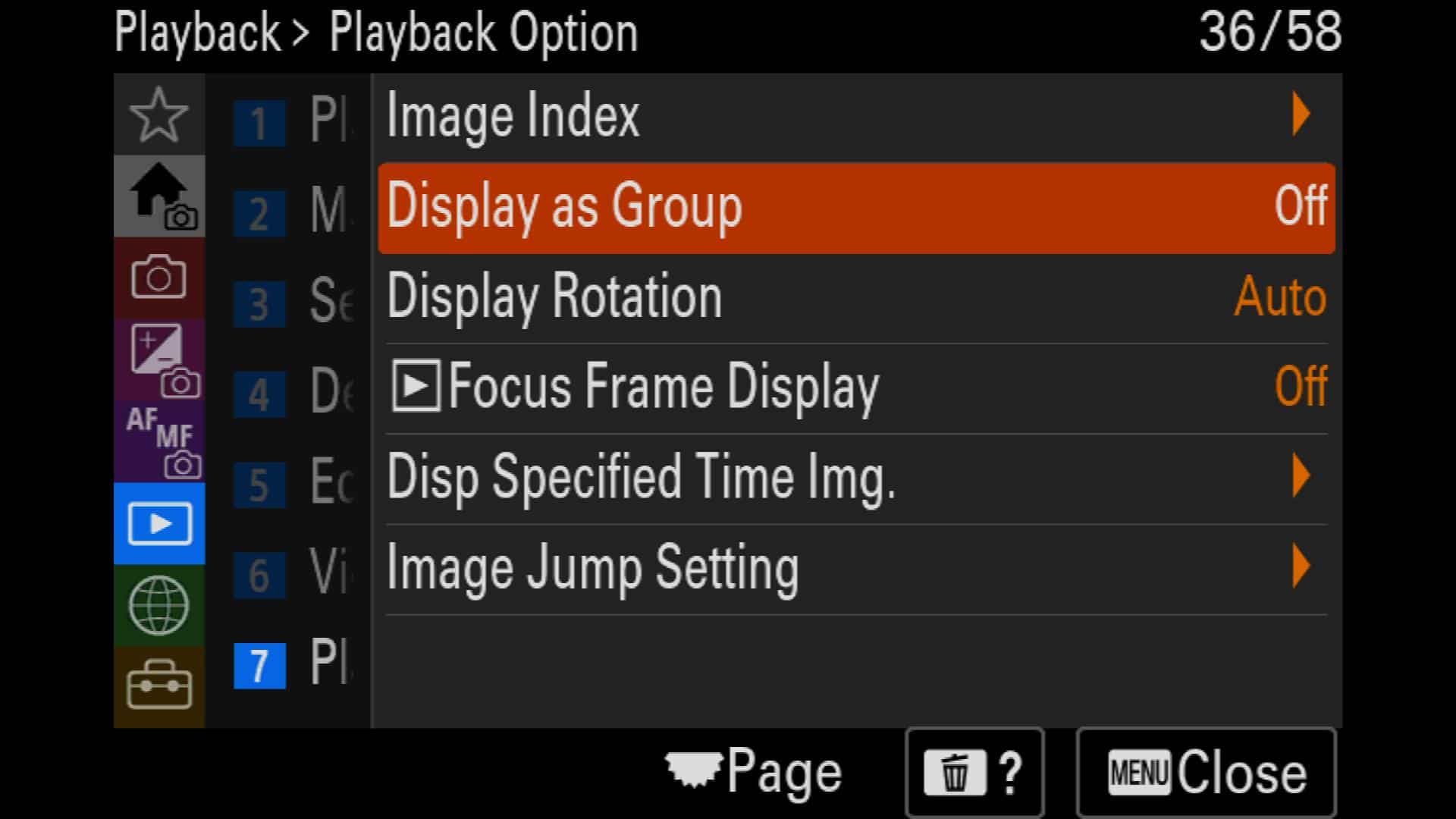Image resolution: width=1456 pixels, height=819 pixels.
Task: Open the Shooting camera icon tab
Action: point(158,278)
